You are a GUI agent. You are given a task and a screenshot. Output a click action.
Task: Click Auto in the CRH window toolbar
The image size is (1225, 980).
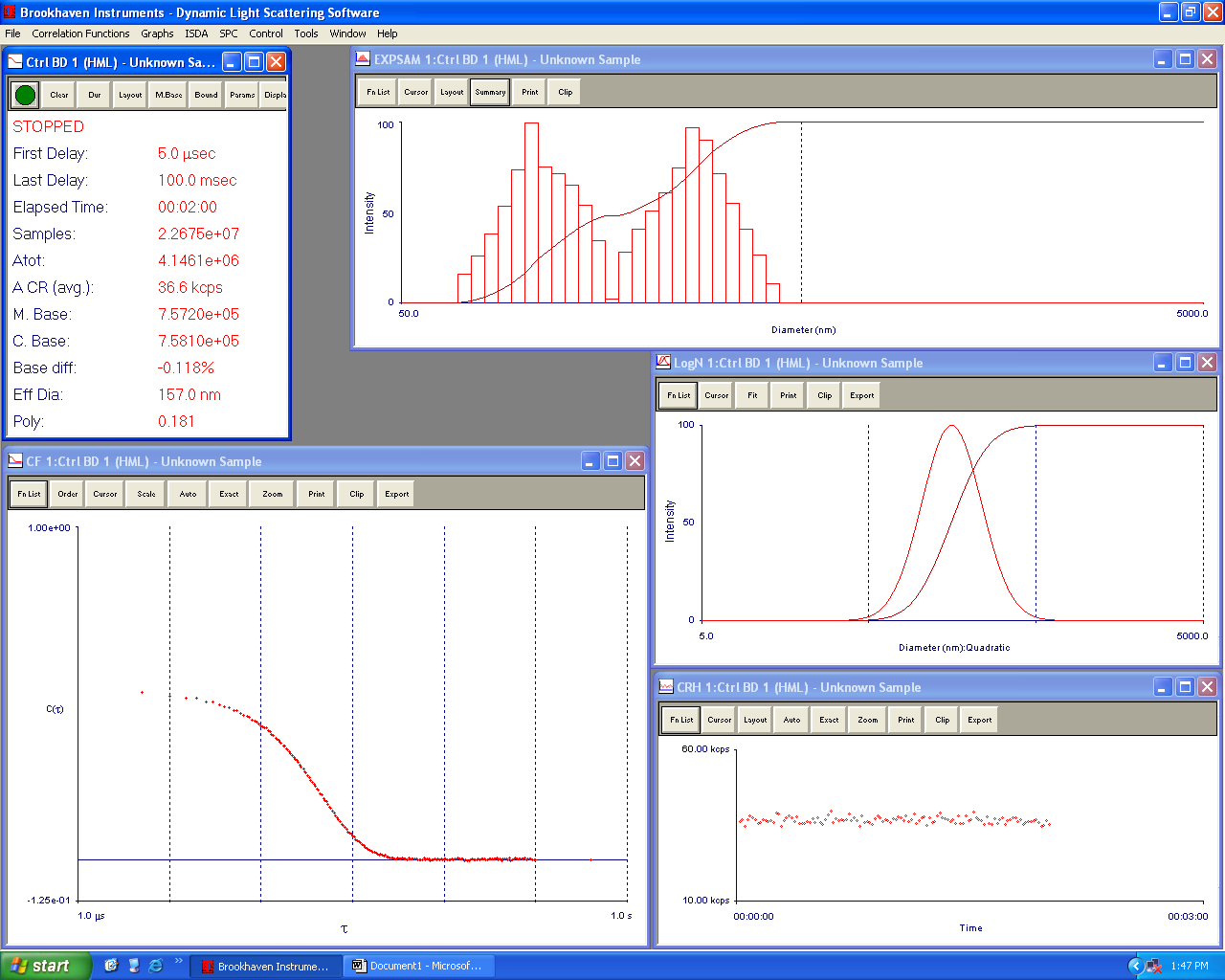(791, 720)
